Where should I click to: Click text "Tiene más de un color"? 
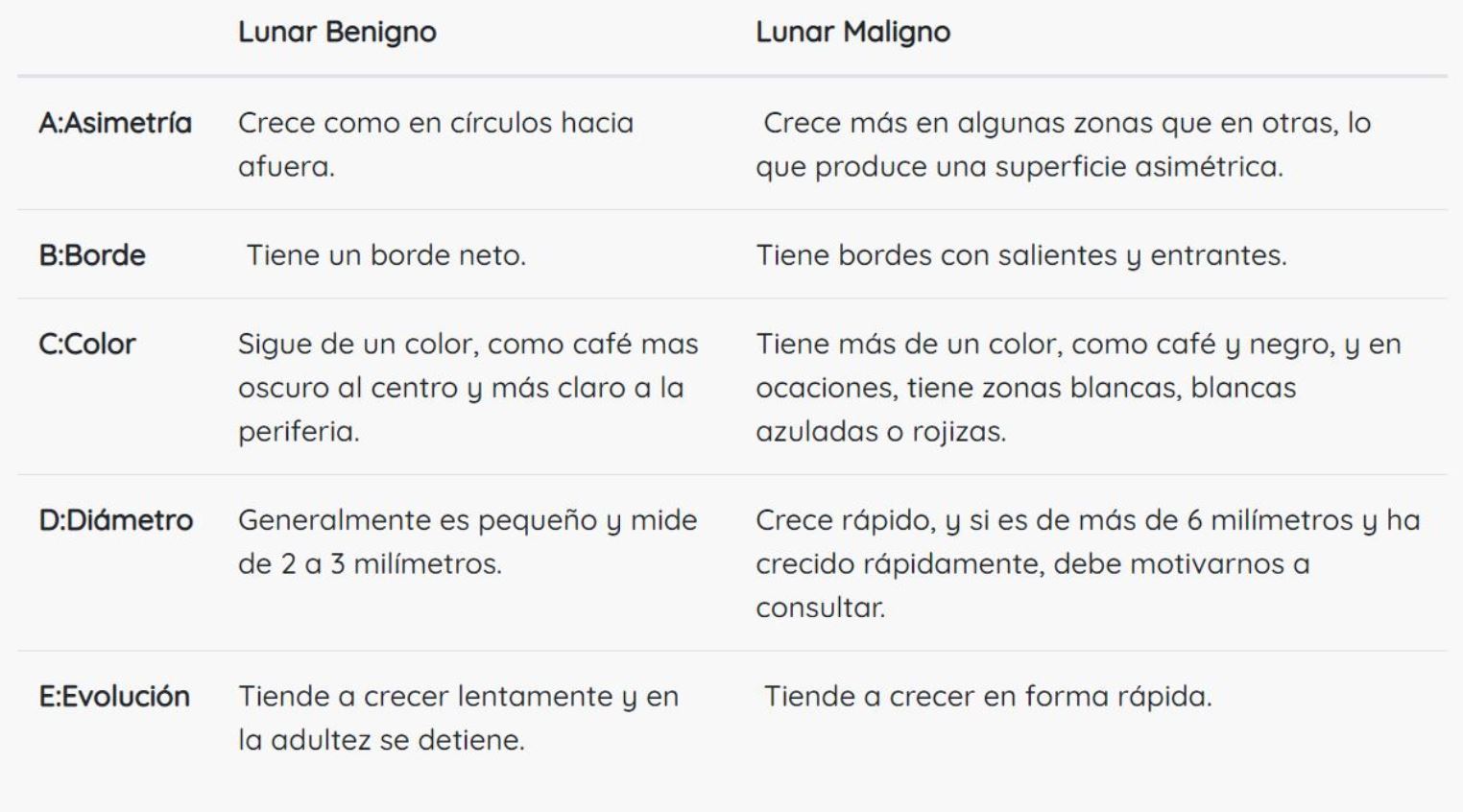tap(906, 344)
